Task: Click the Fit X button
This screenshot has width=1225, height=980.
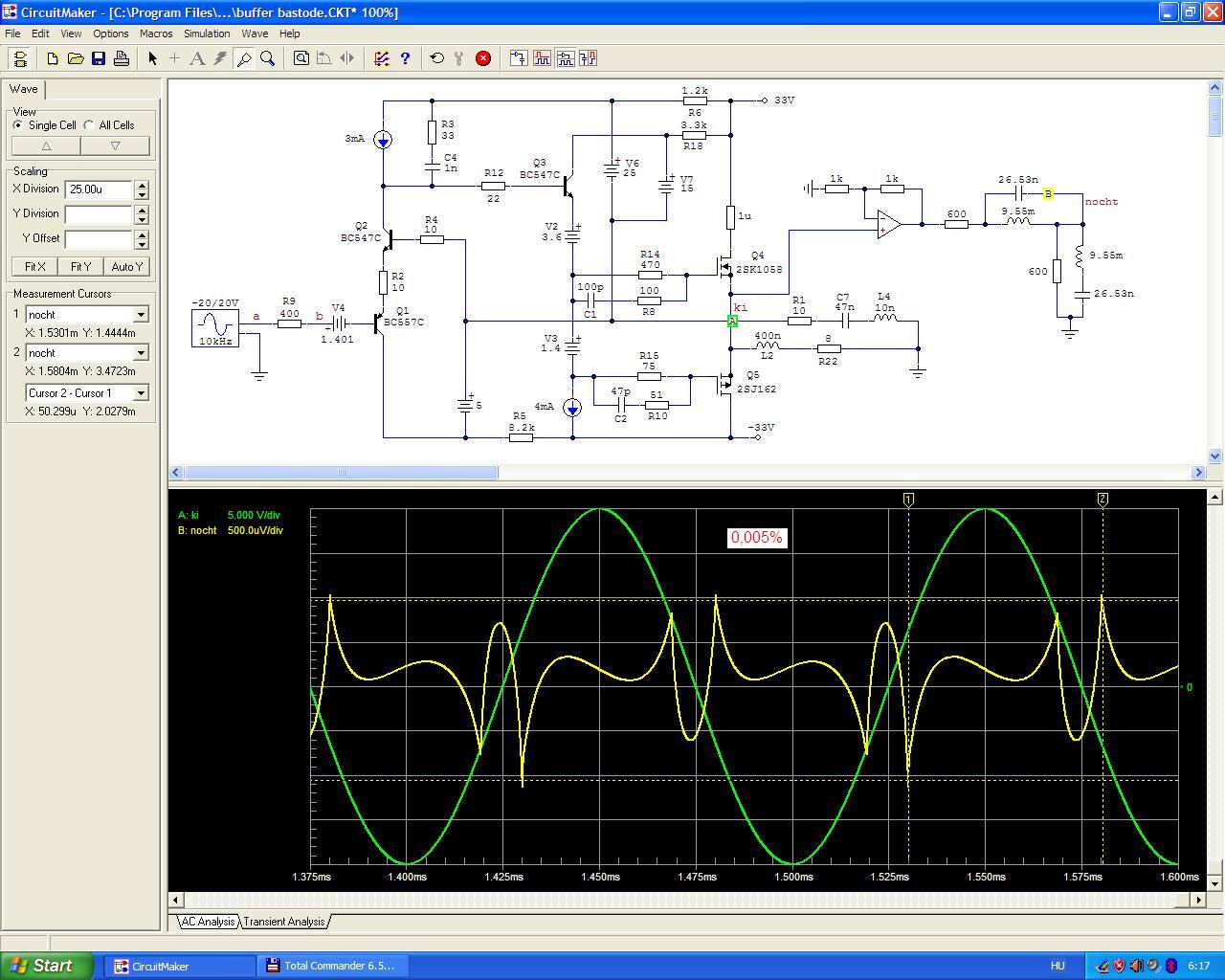Action: click(34, 267)
